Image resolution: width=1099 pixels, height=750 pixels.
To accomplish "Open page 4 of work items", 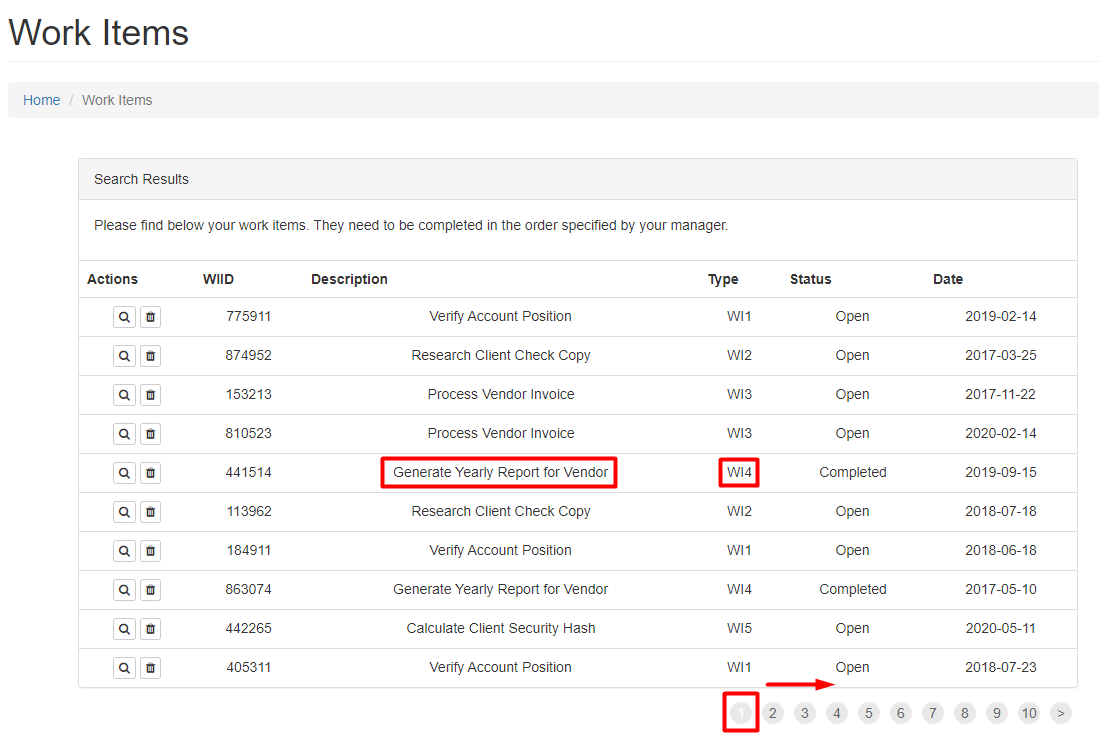I will pyautogui.click(x=836, y=714).
